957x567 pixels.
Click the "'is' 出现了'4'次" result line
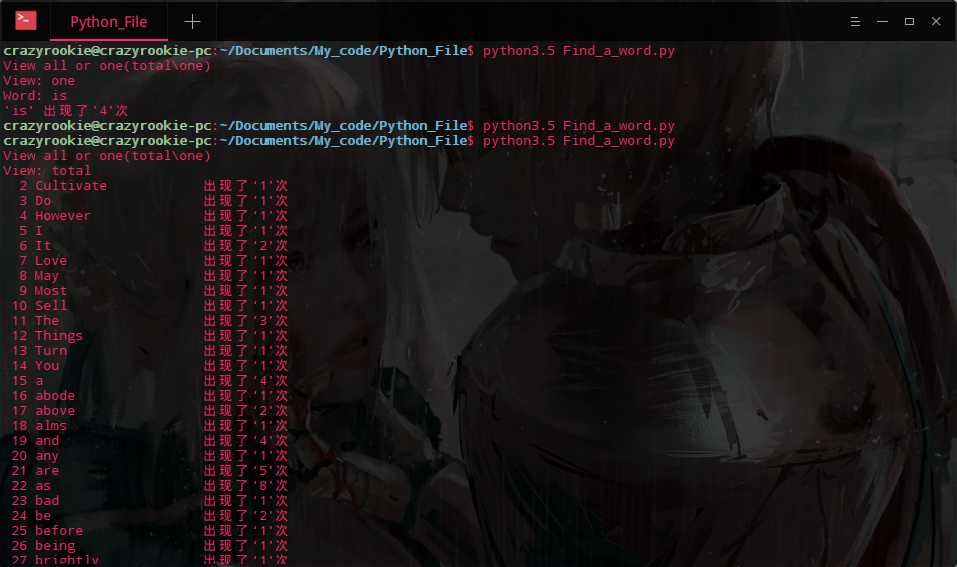66,110
